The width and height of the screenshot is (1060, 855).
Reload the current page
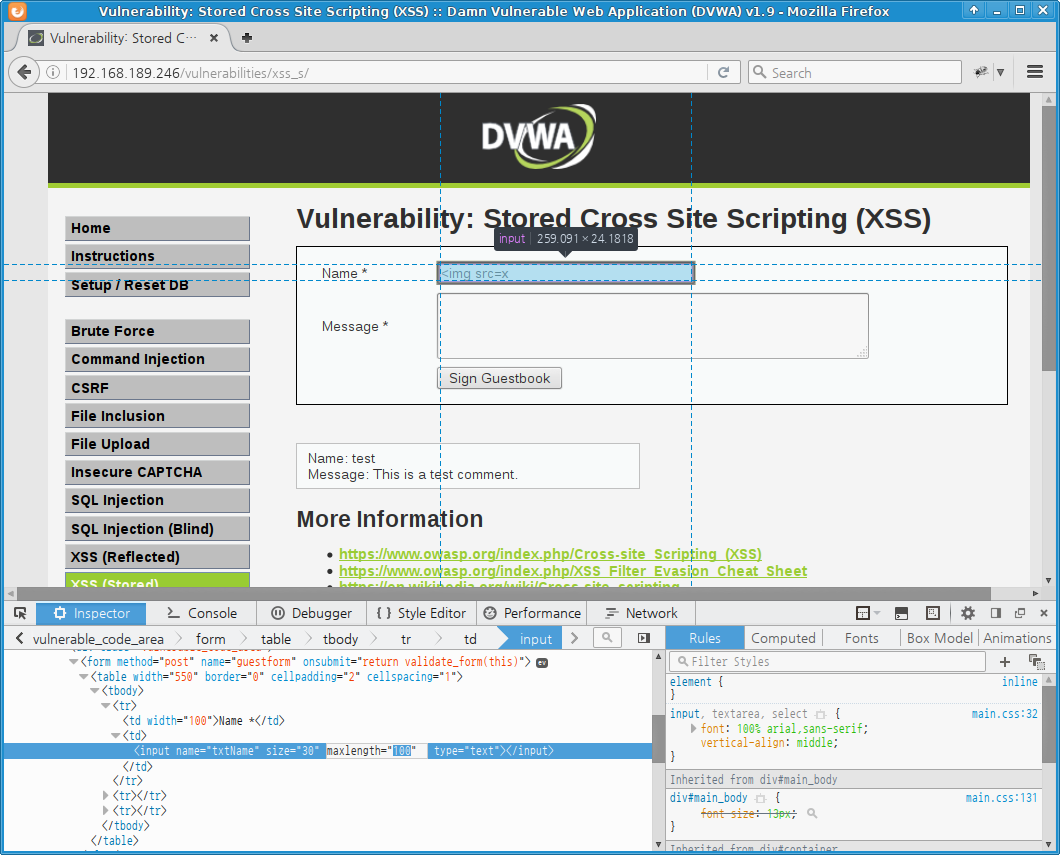coord(723,72)
